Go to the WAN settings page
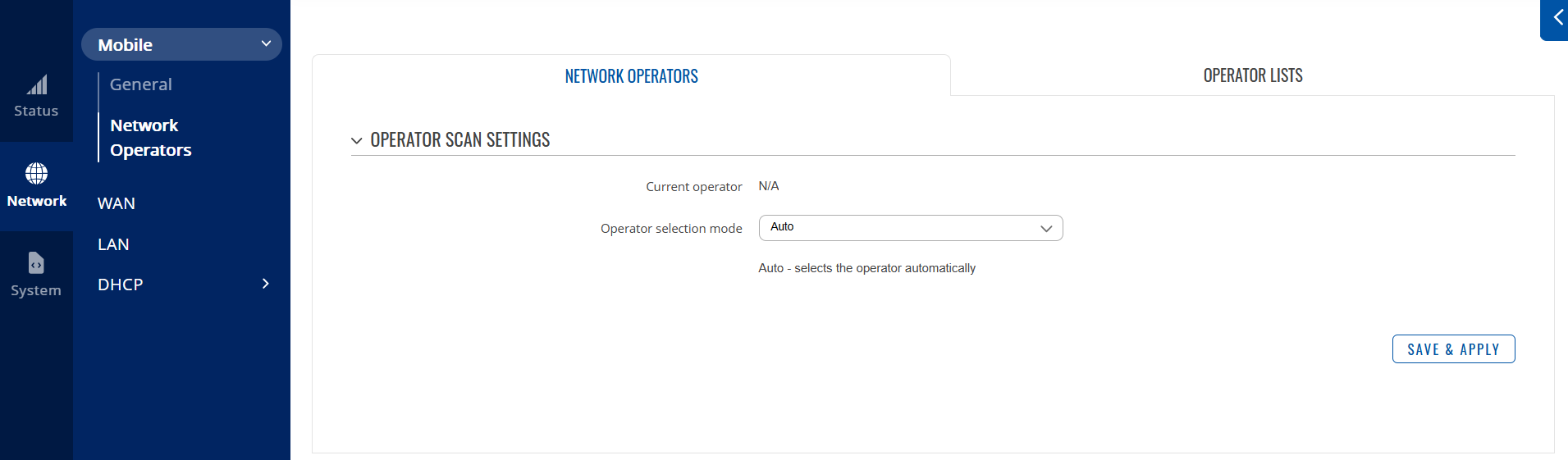1568x460 pixels. pyautogui.click(x=117, y=203)
